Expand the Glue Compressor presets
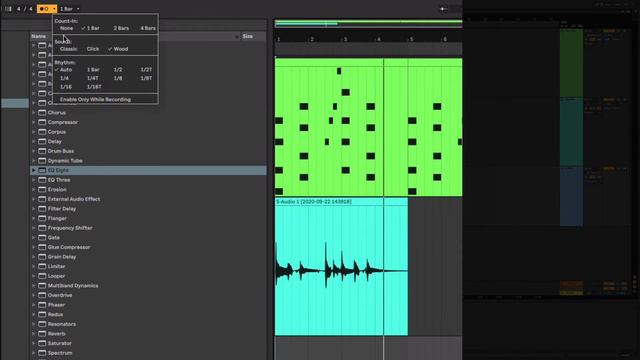The height and width of the screenshot is (360, 640). pyautogui.click(x=33, y=247)
